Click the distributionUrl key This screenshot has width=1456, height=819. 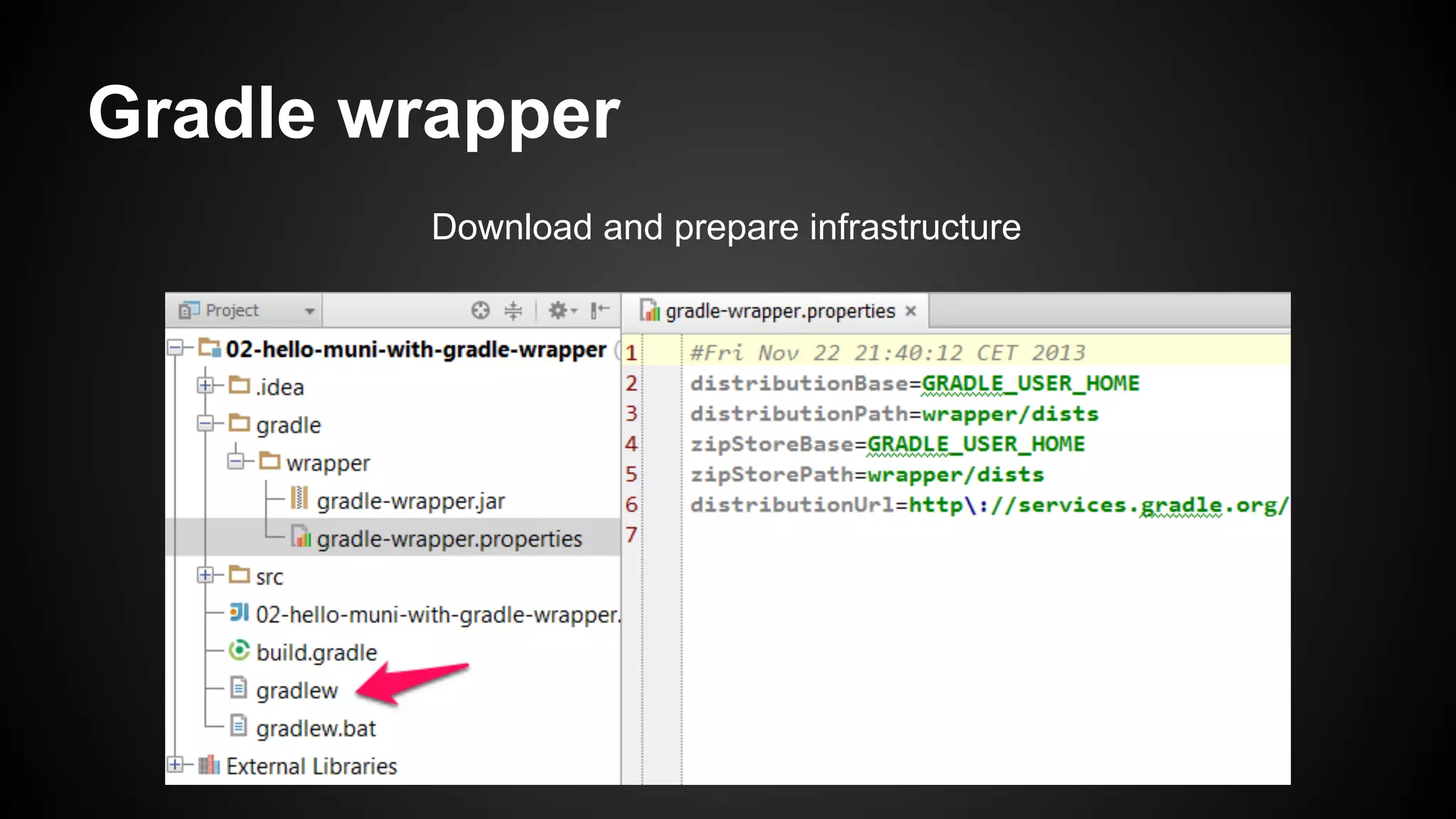(x=793, y=505)
